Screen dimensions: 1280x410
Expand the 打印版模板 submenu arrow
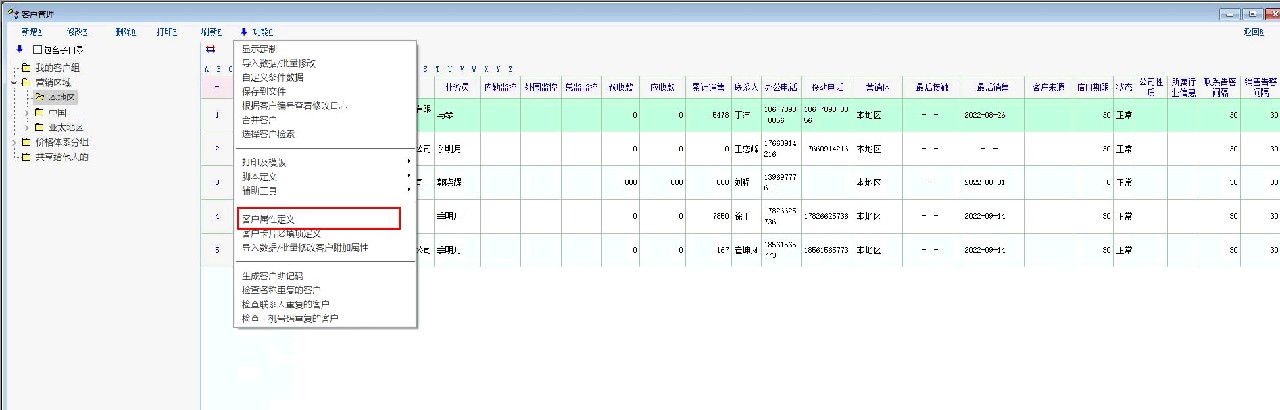click(x=408, y=162)
